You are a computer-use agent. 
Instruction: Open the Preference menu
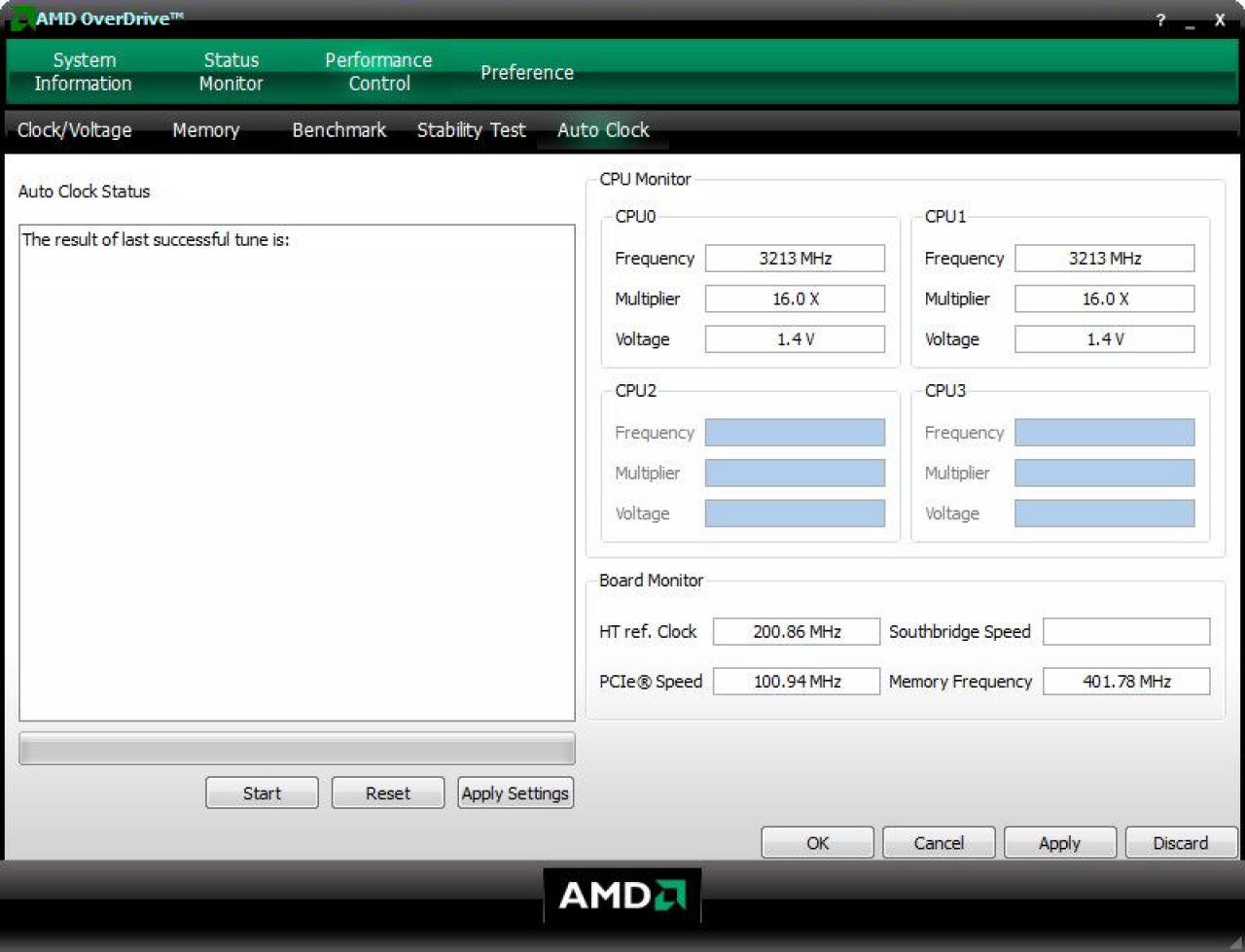click(527, 73)
